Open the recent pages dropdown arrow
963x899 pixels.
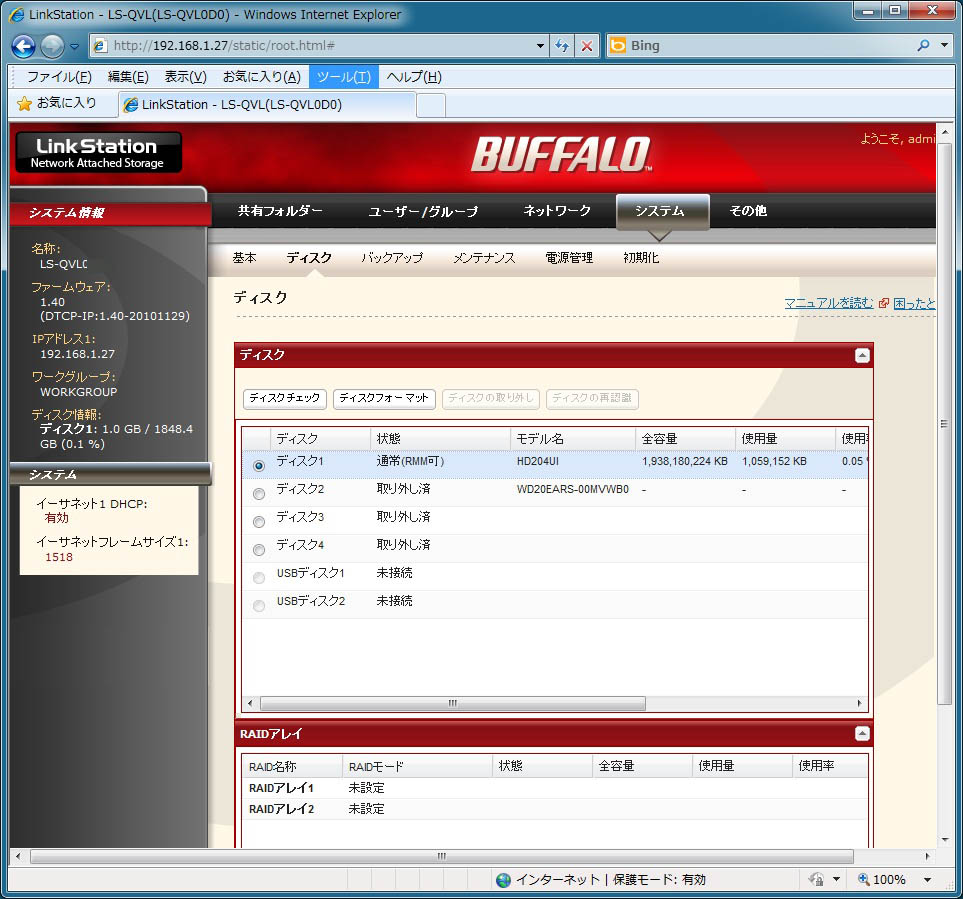point(74,46)
